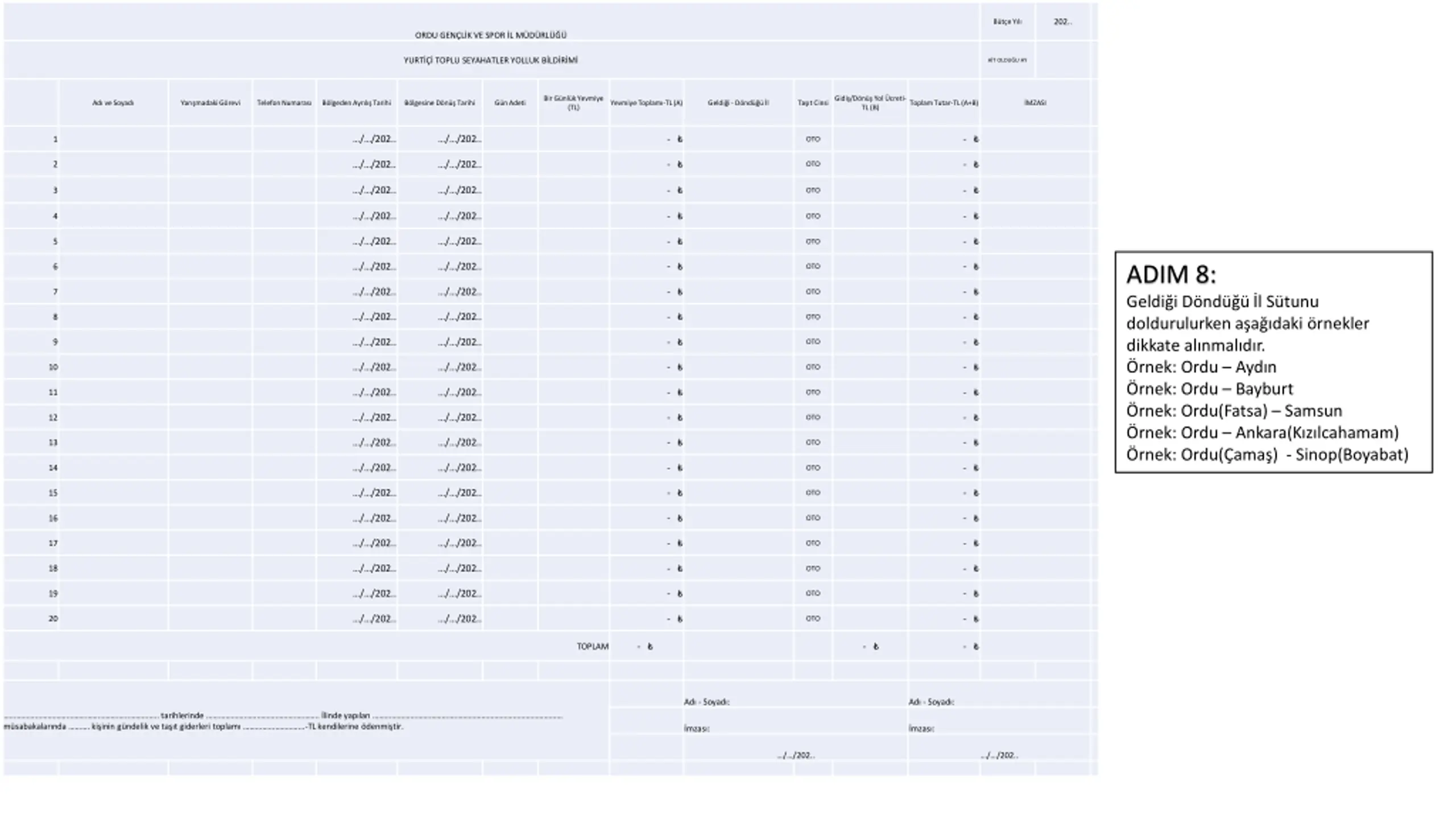Select the 'Bölgeden Ayrılış Tarihi' column header
This screenshot has width=1456, height=819.
pyautogui.click(x=357, y=103)
